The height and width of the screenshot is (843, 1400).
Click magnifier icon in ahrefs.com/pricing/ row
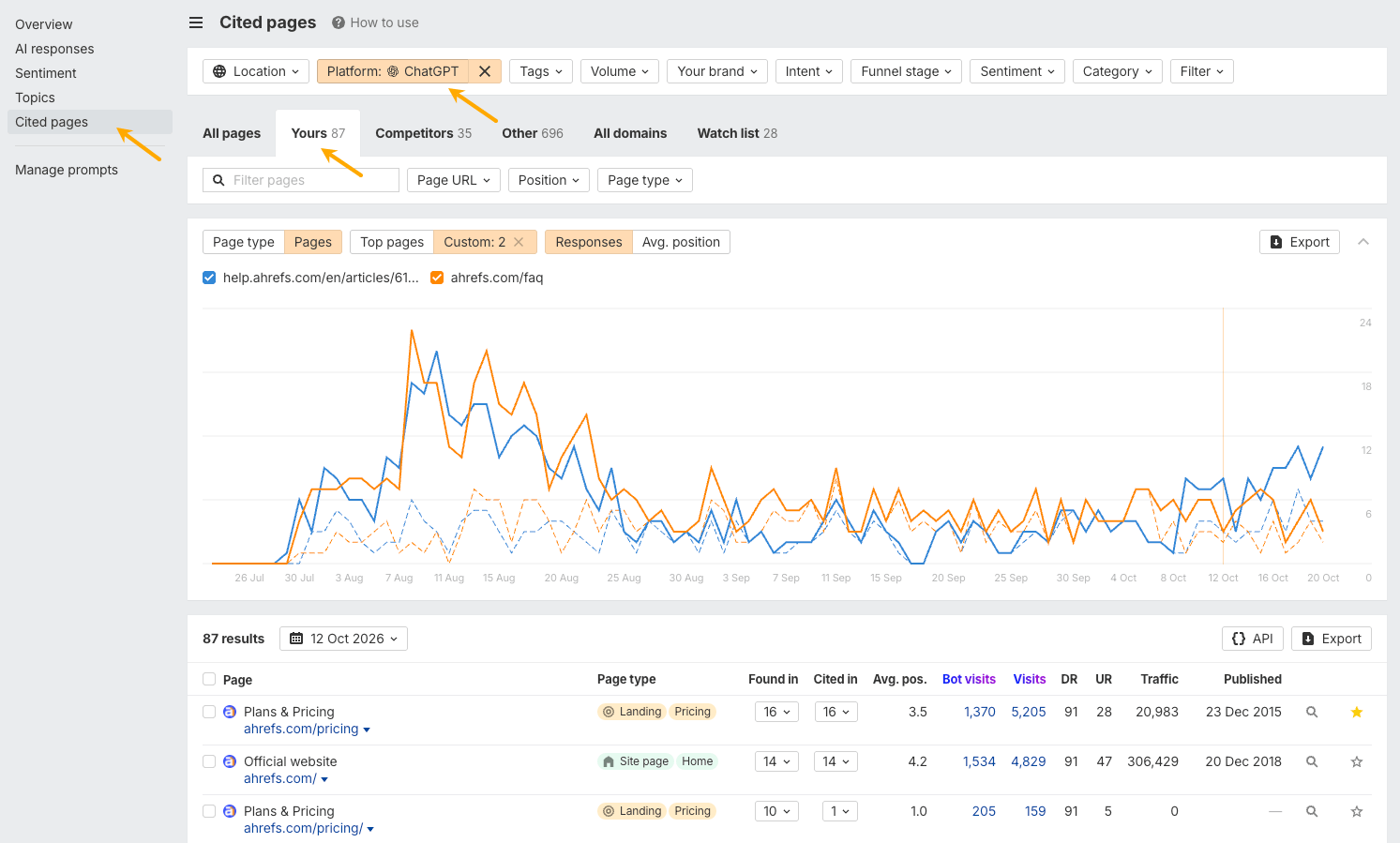click(x=1312, y=812)
